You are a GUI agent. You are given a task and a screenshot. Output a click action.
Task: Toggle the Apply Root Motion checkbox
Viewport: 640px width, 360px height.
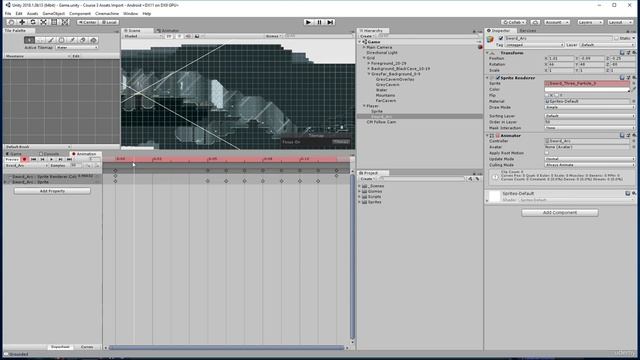[x=547, y=153]
